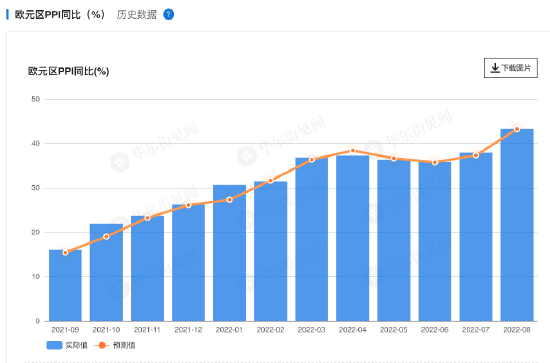
Task: Click the 2022-06 blue bar
Action: [435, 242]
